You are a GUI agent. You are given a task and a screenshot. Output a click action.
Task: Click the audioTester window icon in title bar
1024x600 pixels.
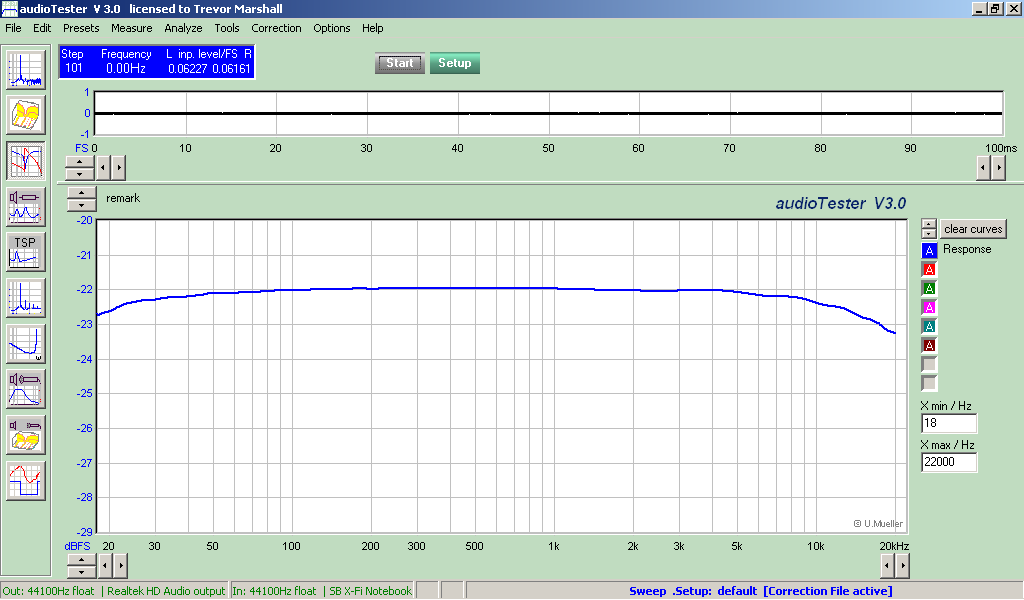coord(9,8)
